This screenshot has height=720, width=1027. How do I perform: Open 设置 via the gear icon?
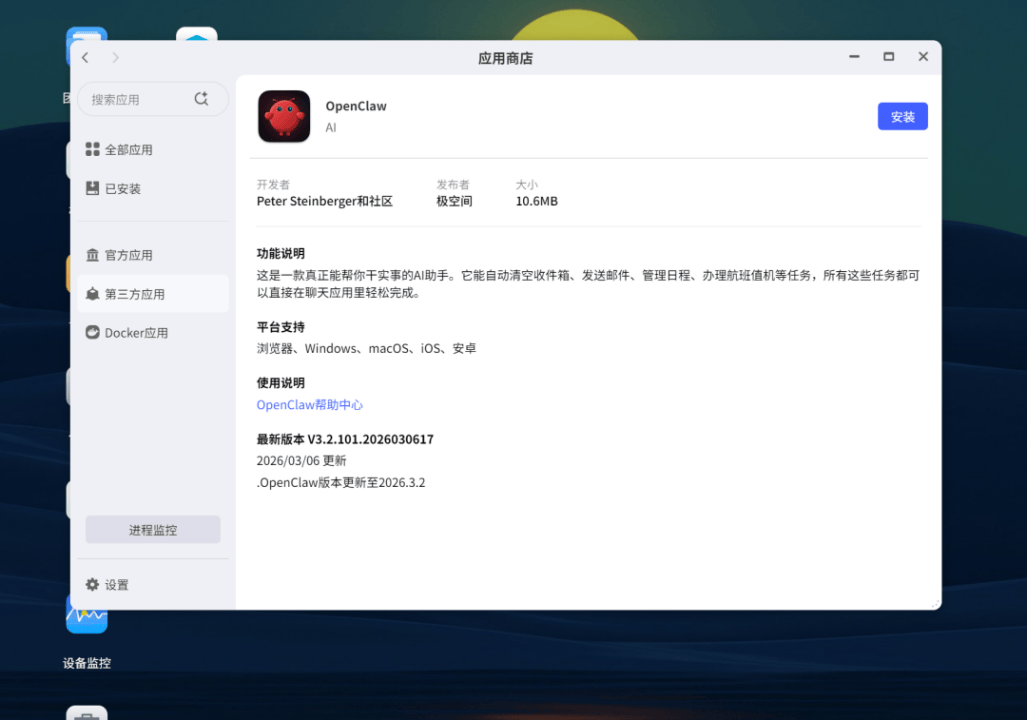[93, 585]
